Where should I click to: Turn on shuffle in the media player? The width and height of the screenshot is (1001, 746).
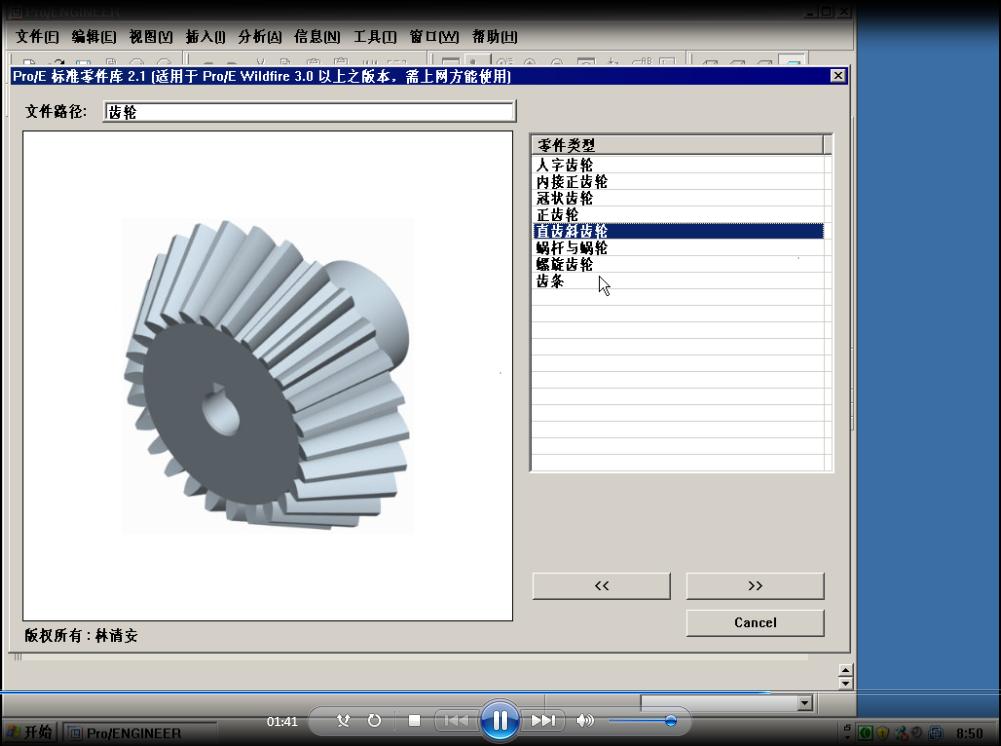click(343, 720)
